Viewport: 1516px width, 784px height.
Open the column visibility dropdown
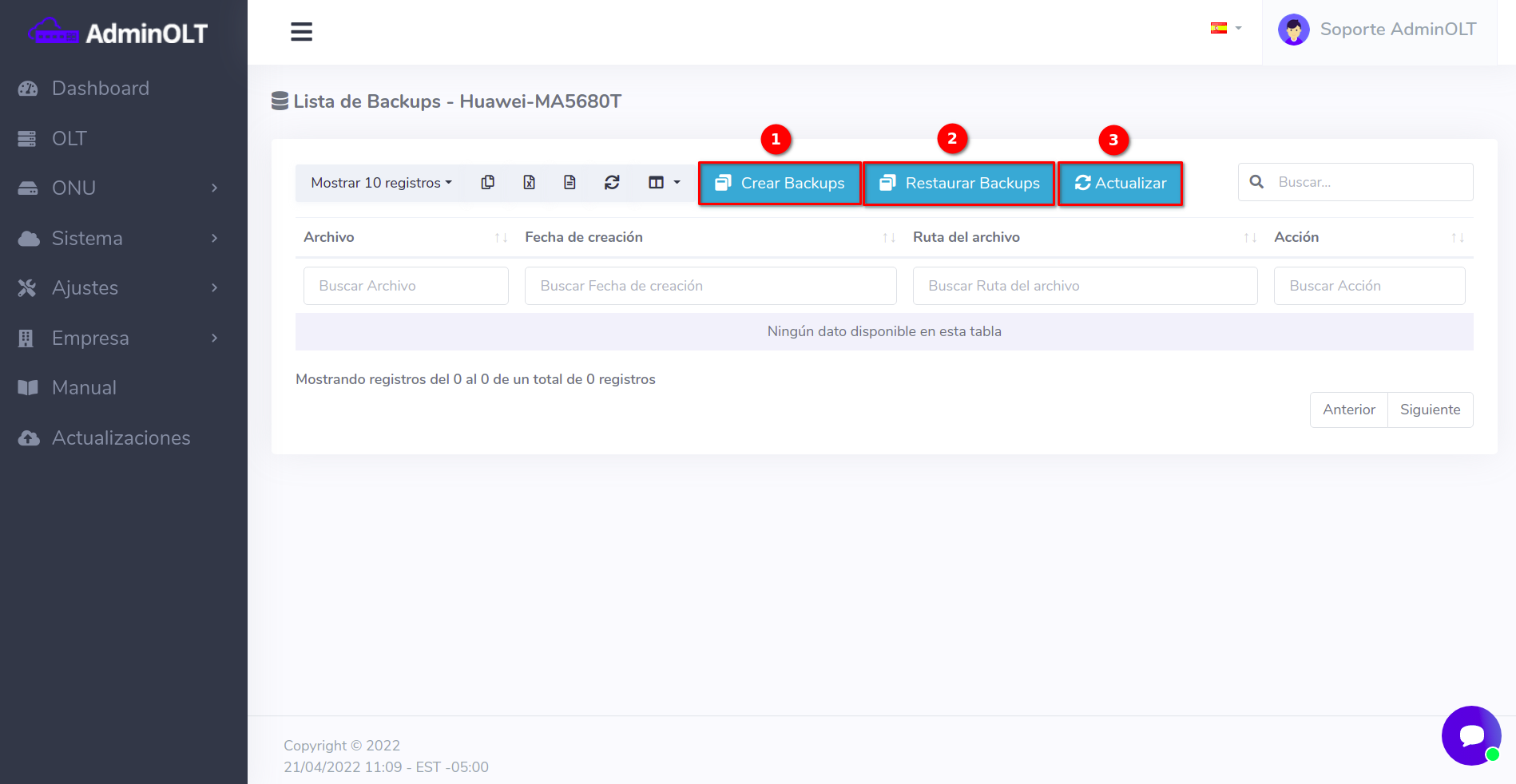click(664, 183)
